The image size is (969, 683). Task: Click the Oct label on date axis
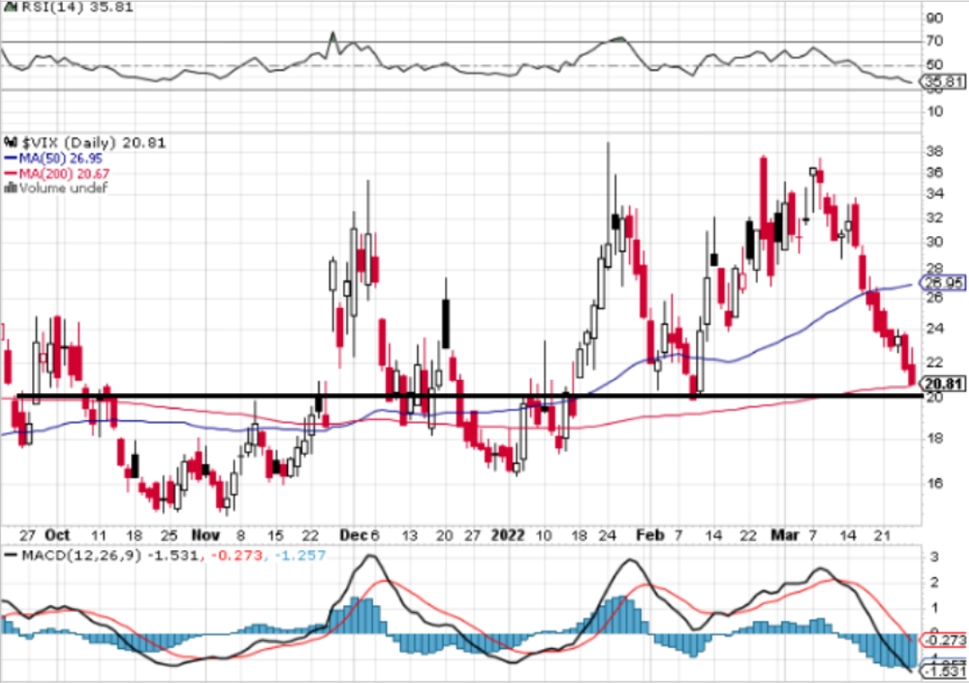pos(57,535)
